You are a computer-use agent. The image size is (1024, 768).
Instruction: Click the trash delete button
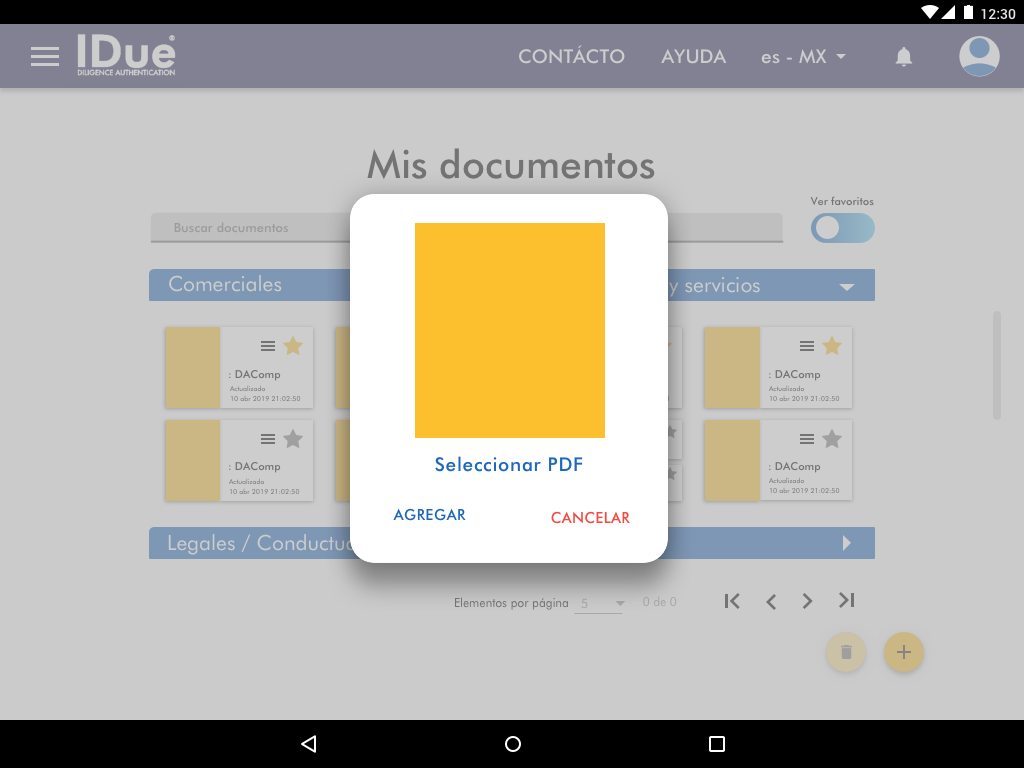point(845,652)
